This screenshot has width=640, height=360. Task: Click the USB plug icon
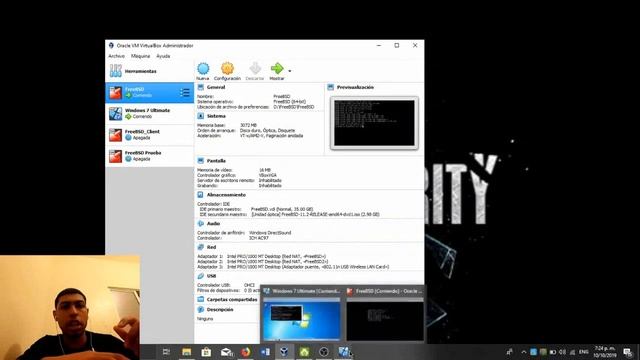click(200, 276)
